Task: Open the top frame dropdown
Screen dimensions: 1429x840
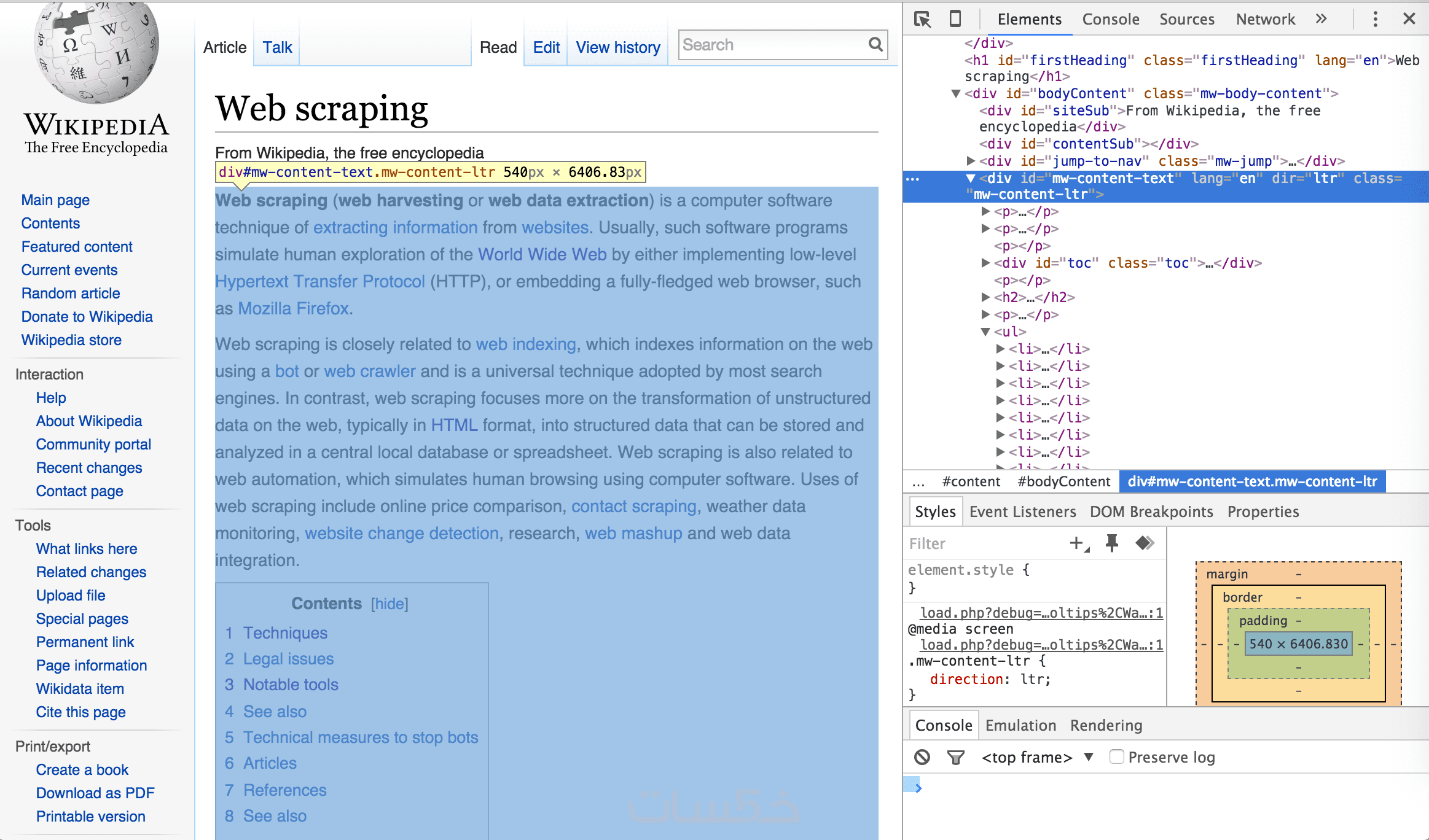Action: [1089, 756]
